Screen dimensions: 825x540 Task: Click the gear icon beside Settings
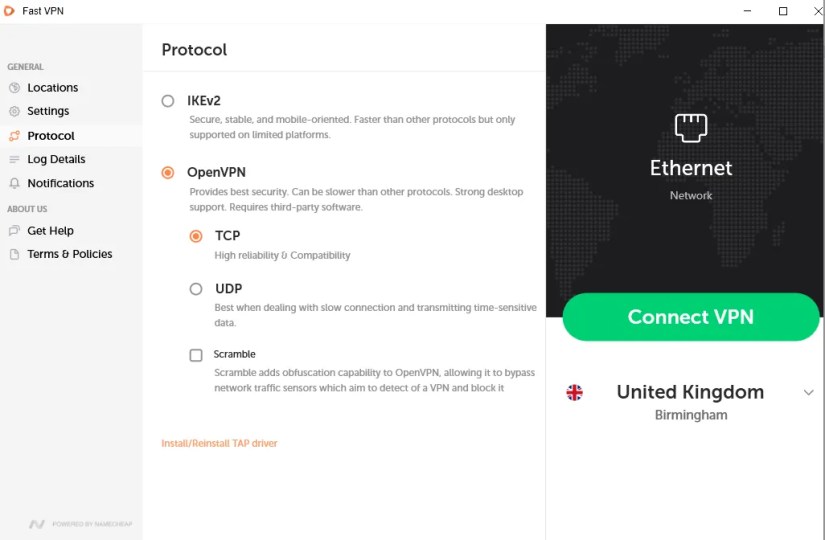pos(15,111)
